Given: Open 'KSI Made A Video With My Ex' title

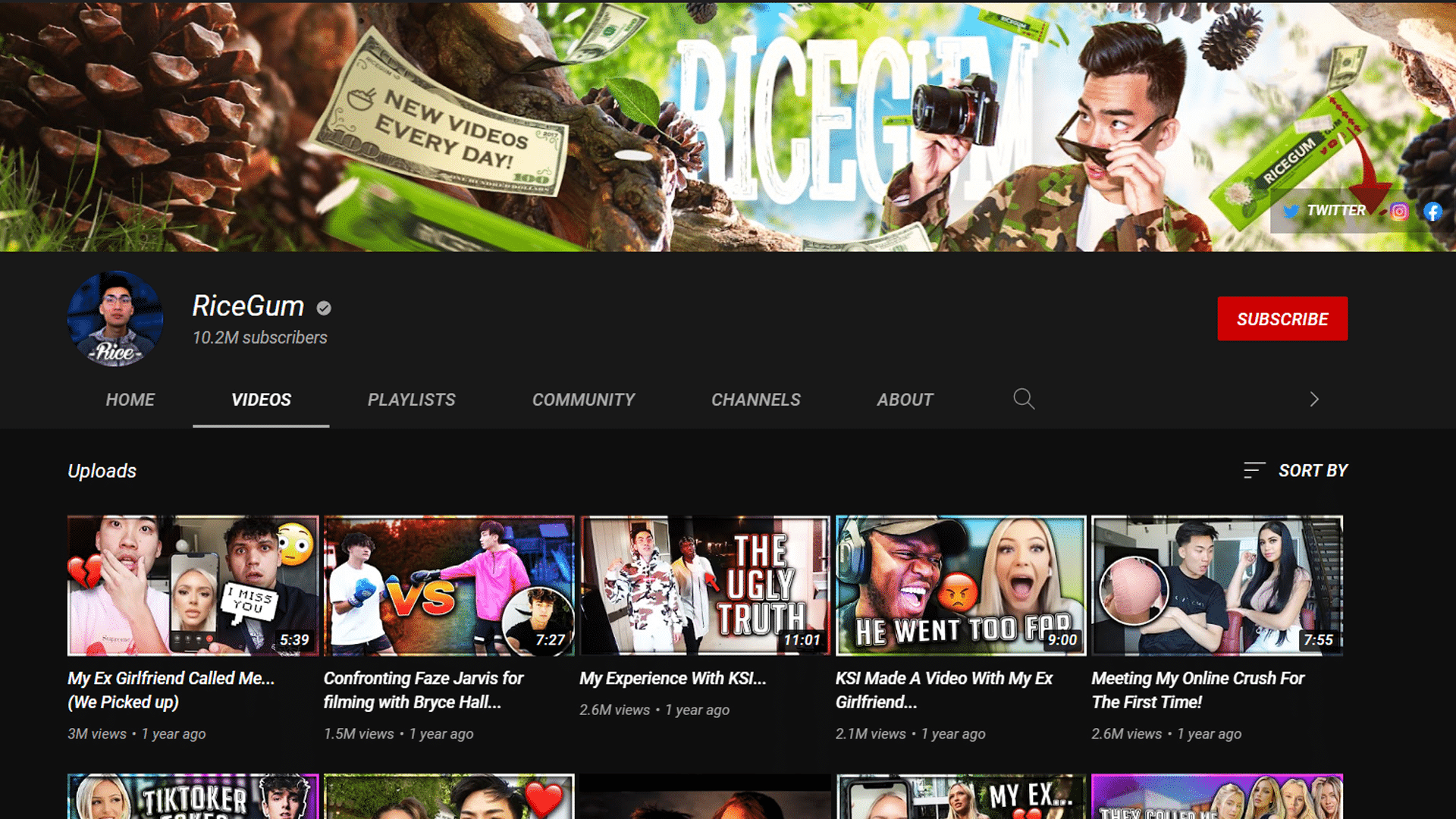Looking at the screenshot, I should 944,690.
